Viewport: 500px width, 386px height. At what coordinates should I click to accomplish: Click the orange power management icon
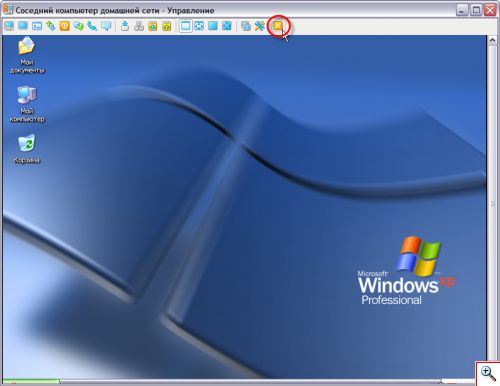(x=65, y=26)
